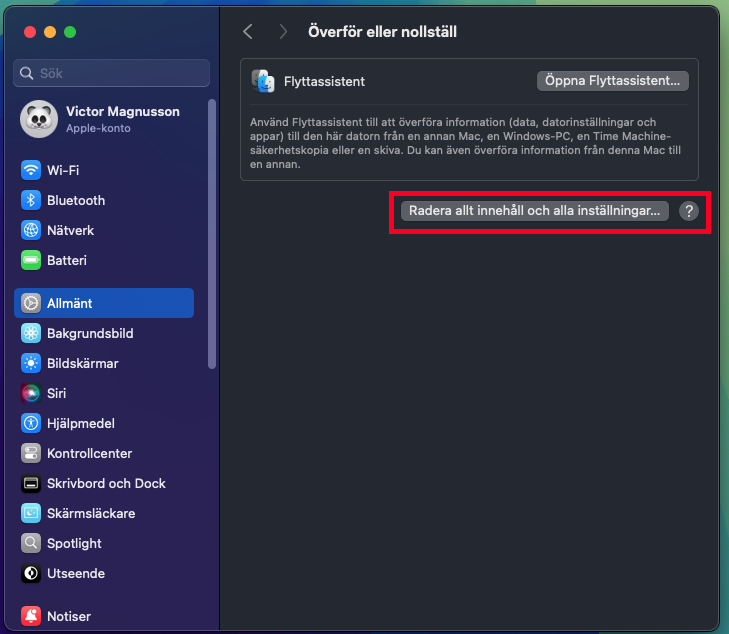Image resolution: width=729 pixels, height=634 pixels.
Task: Click the Sök search field
Action: 112,73
